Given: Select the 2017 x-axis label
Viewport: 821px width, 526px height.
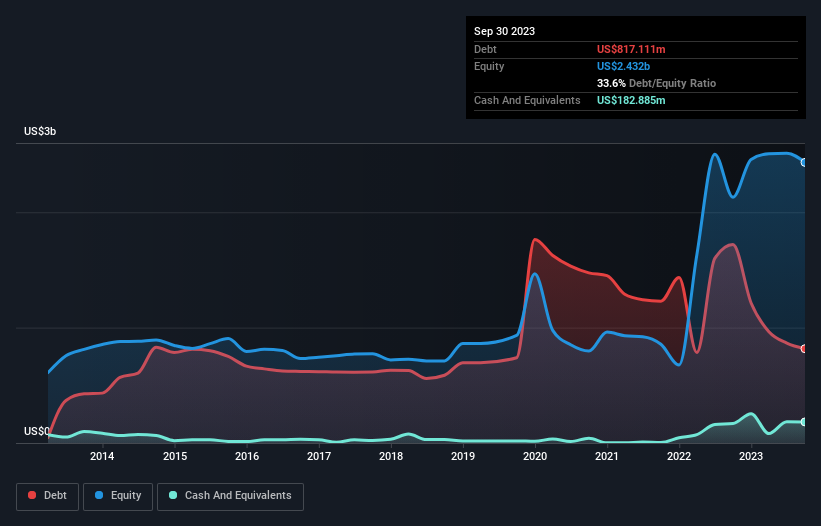Looking at the screenshot, I should click(319, 456).
